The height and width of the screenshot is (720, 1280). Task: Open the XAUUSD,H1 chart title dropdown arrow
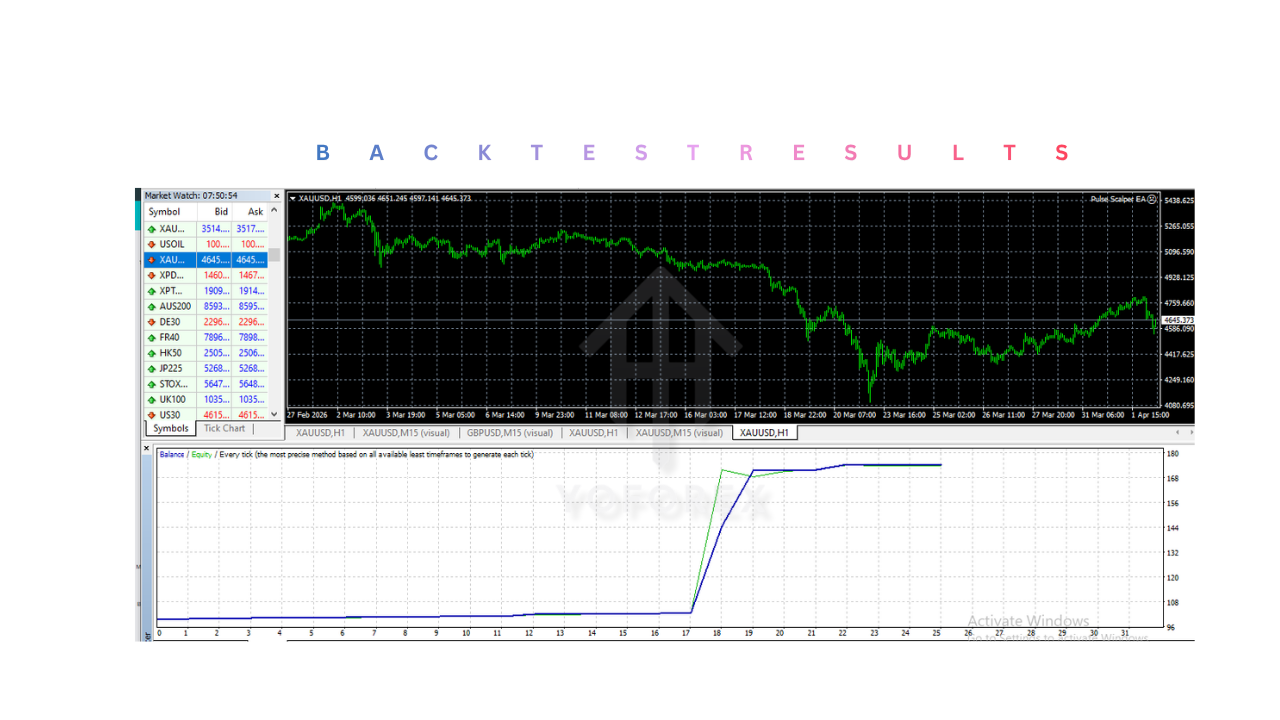pos(290,197)
